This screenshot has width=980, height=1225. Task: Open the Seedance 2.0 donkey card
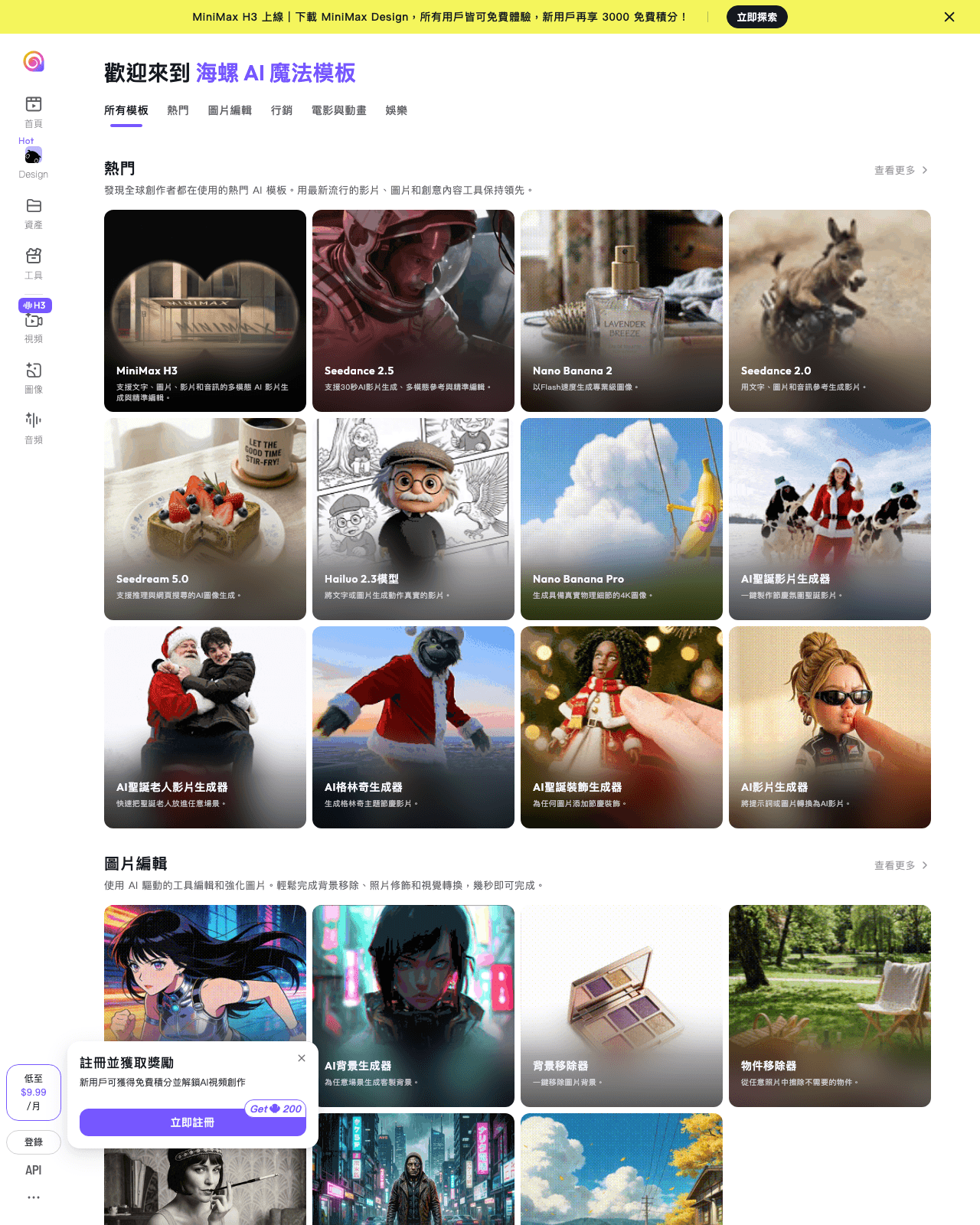830,311
